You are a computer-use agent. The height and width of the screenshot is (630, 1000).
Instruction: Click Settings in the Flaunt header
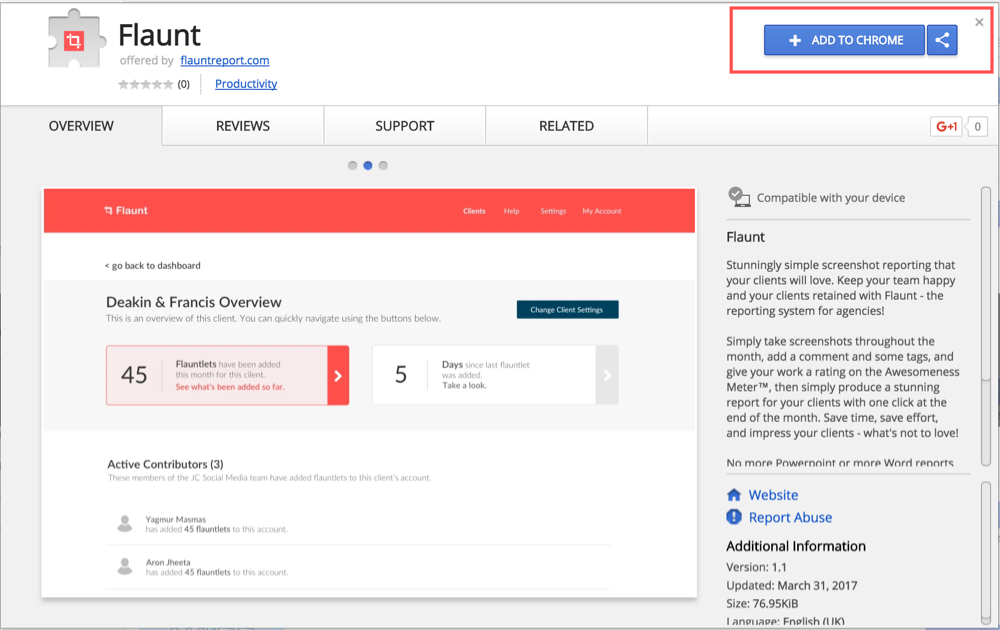[553, 211]
